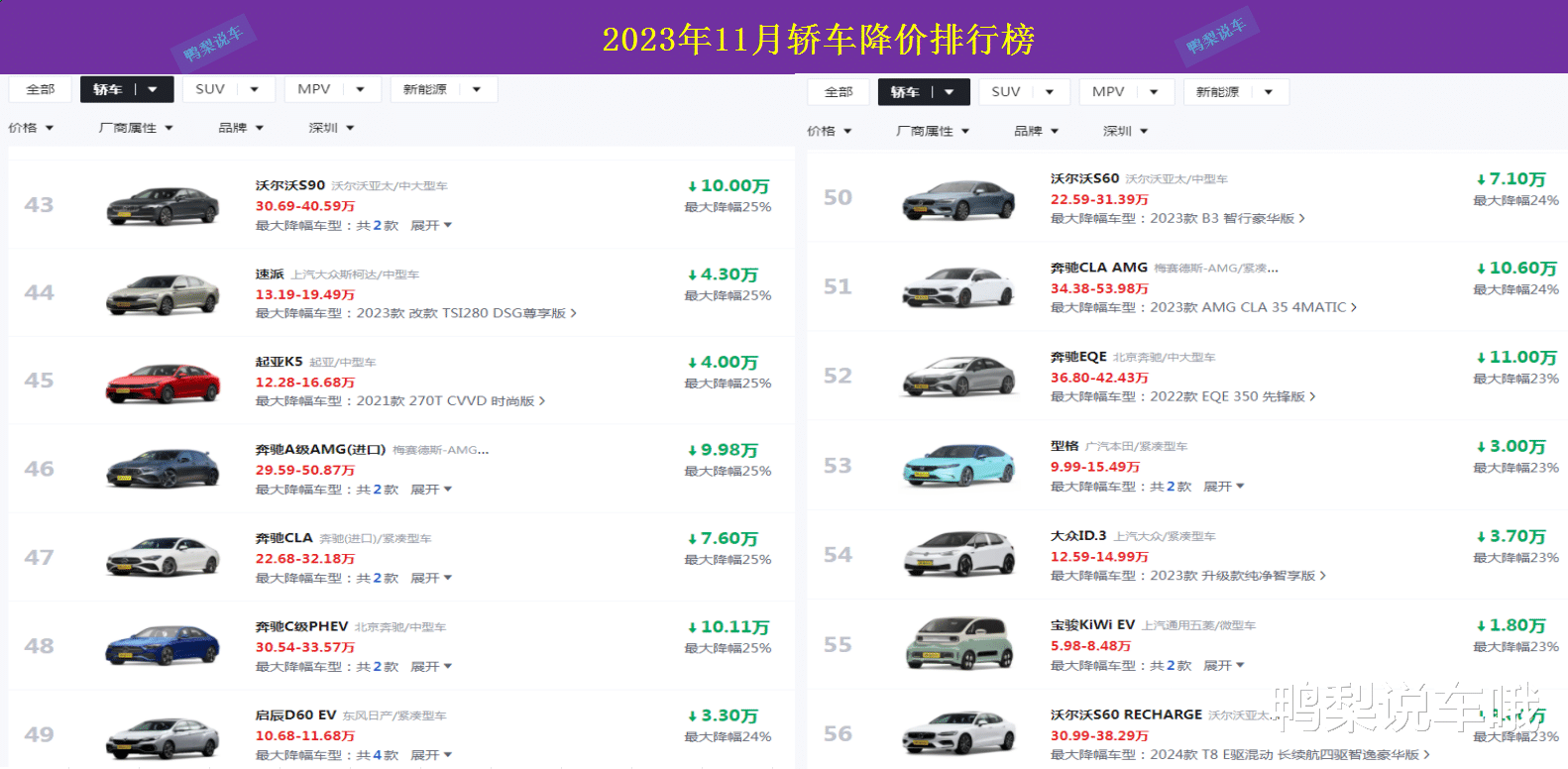Open the 厂商属性 filter in right panel

pyautogui.click(x=932, y=131)
